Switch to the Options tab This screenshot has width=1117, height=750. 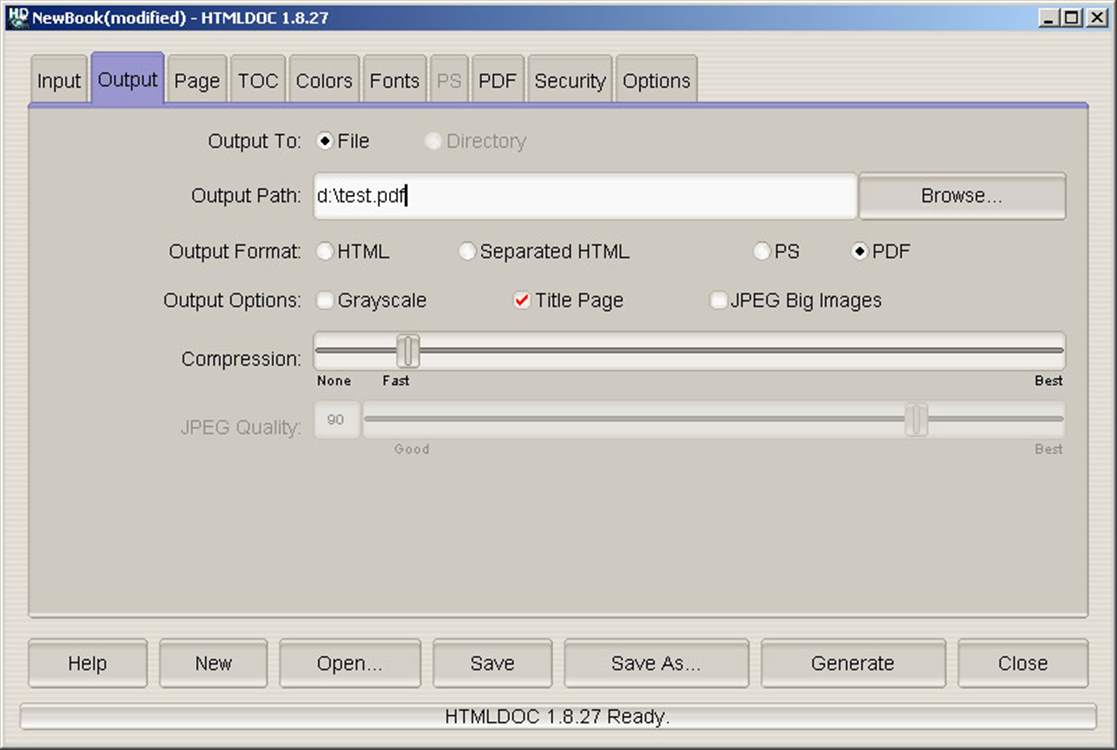656,80
